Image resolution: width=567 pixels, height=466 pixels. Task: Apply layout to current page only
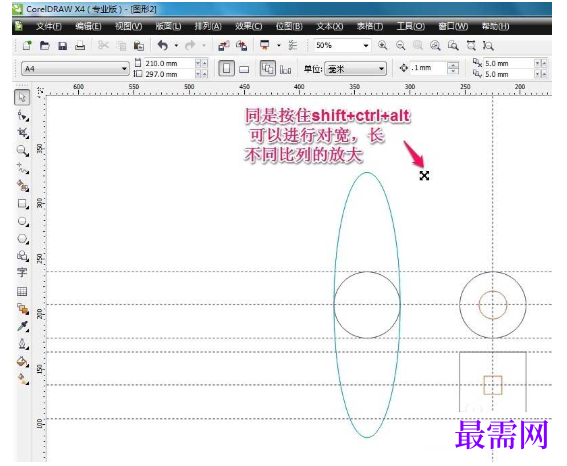(286, 69)
